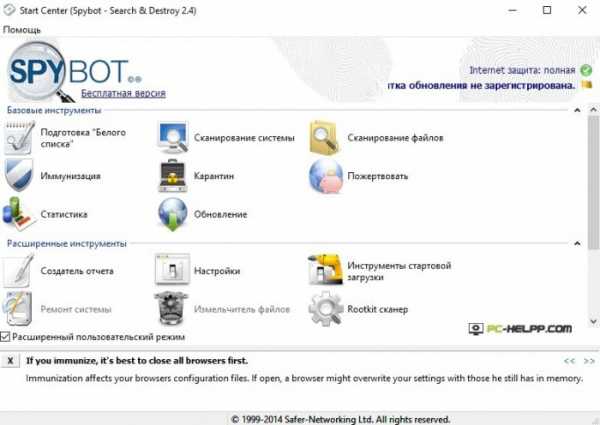Screen dimensions: 600x425
Task: Show next tip with >> arrows
Action: 589,359
